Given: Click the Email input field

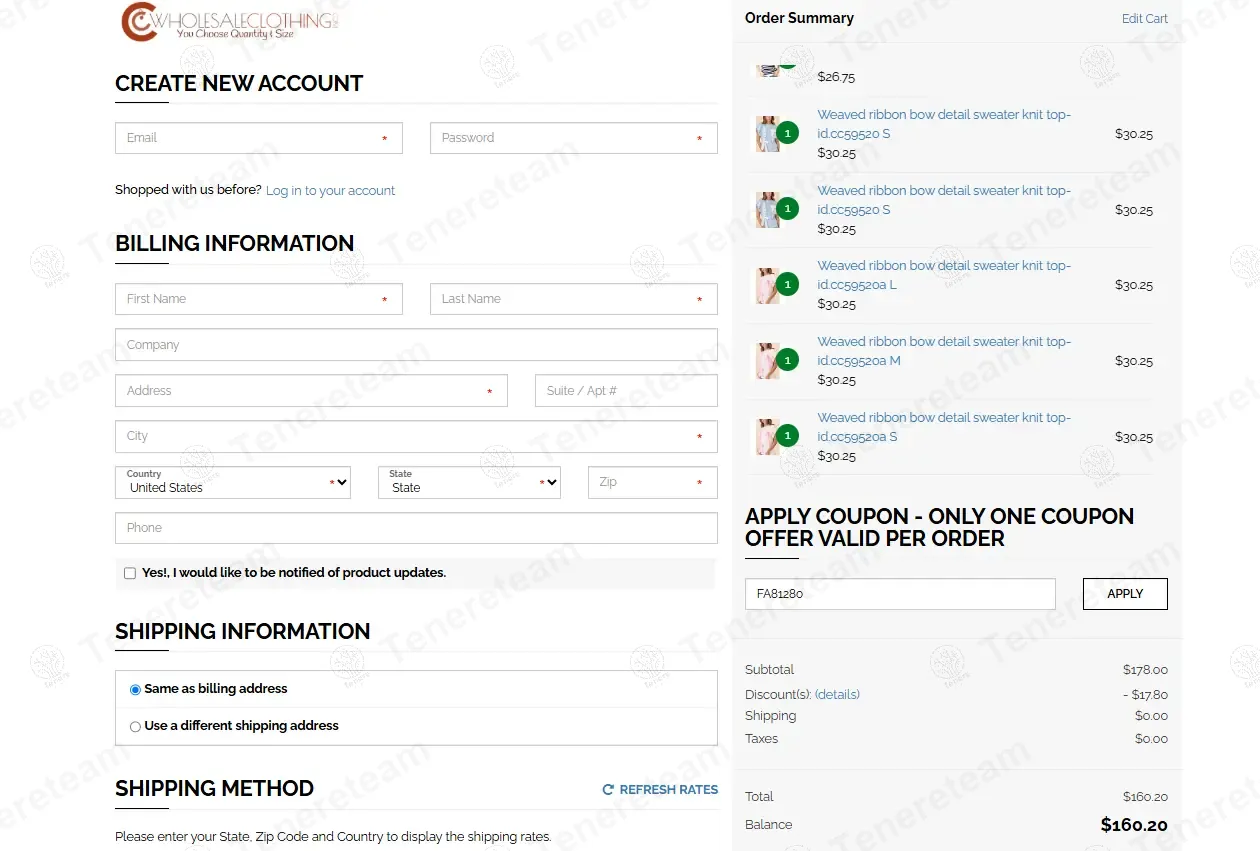Looking at the screenshot, I should click(x=259, y=138).
